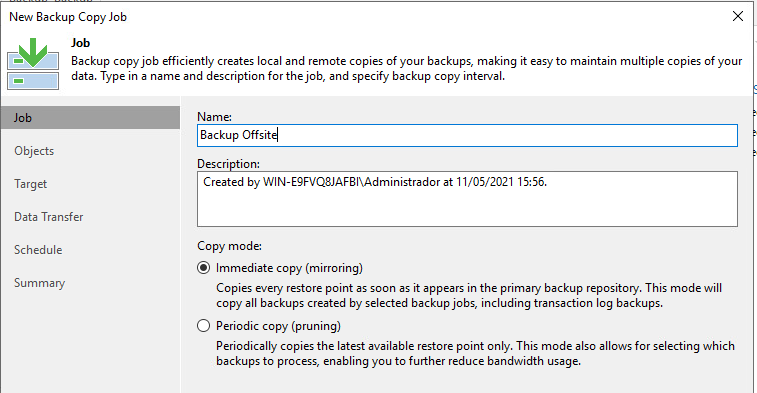Image resolution: width=757 pixels, height=393 pixels.
Task: Click inside the Description text box
Action: pos(467,199)
